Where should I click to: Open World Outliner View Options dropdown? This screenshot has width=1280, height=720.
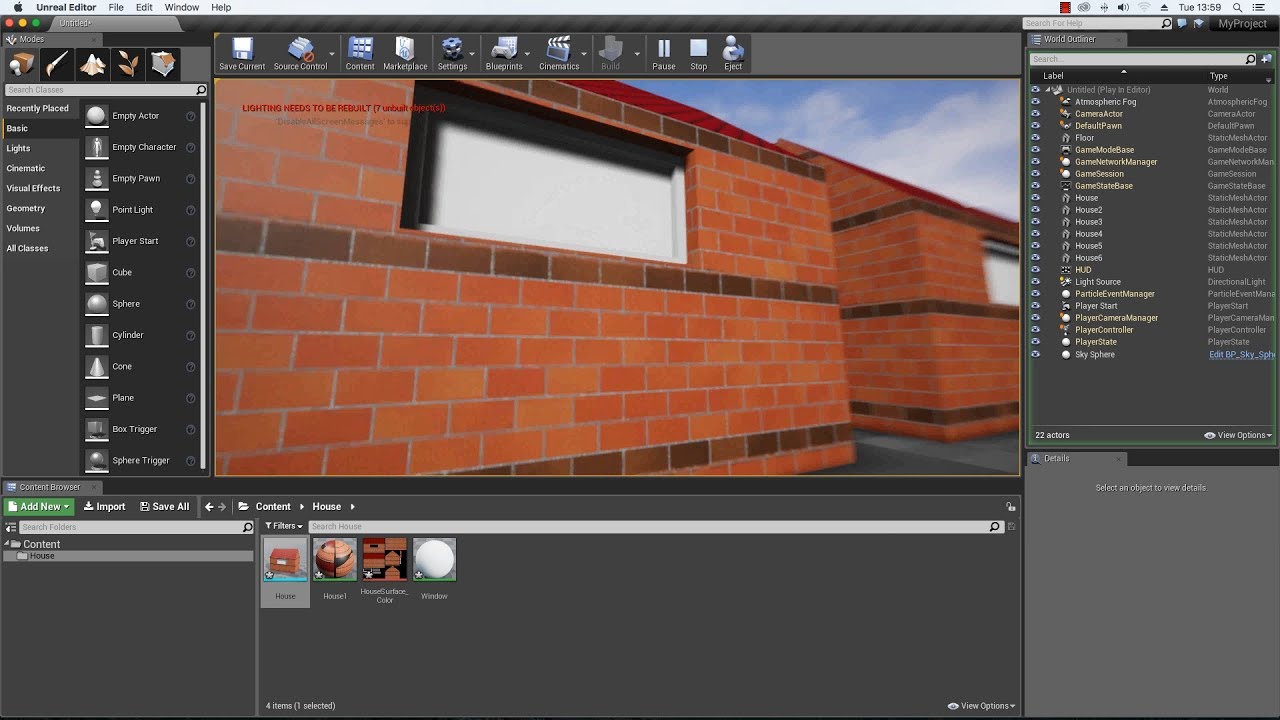pos(1238,435)
